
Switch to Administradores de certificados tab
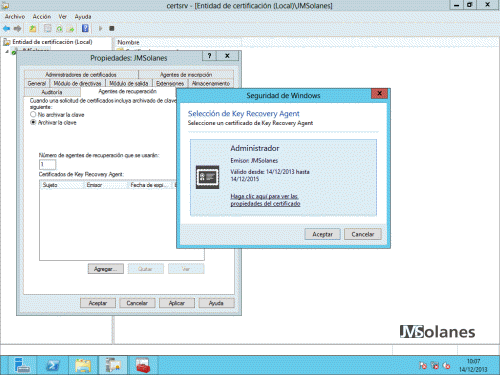(x=81, y=75)
